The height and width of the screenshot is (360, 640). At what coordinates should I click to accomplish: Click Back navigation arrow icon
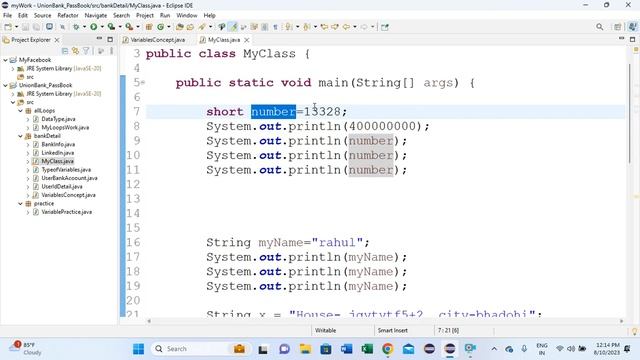[x=346, y=27]
